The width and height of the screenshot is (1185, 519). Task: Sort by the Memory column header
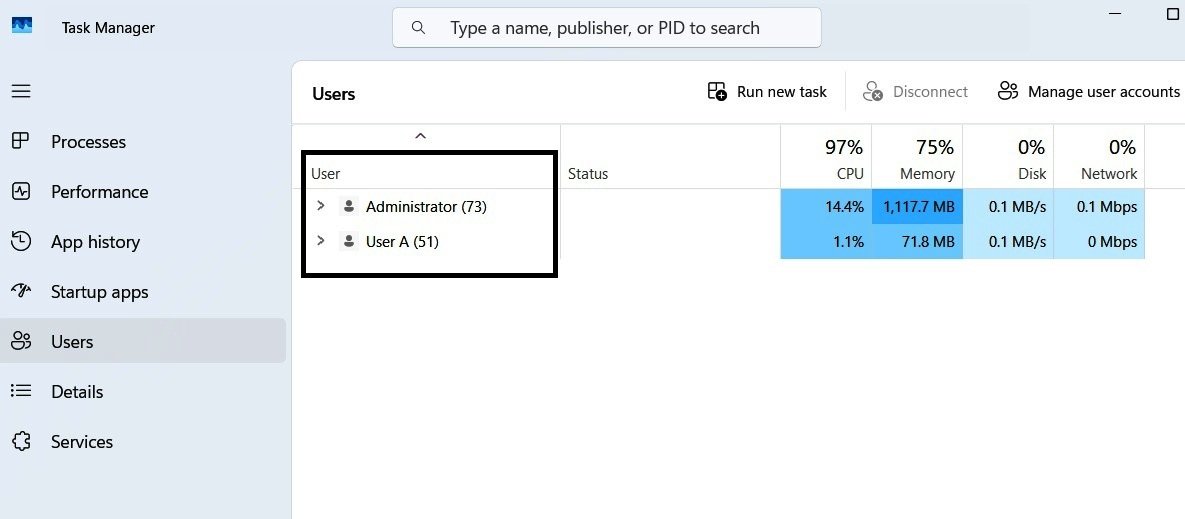pos(917,157)
